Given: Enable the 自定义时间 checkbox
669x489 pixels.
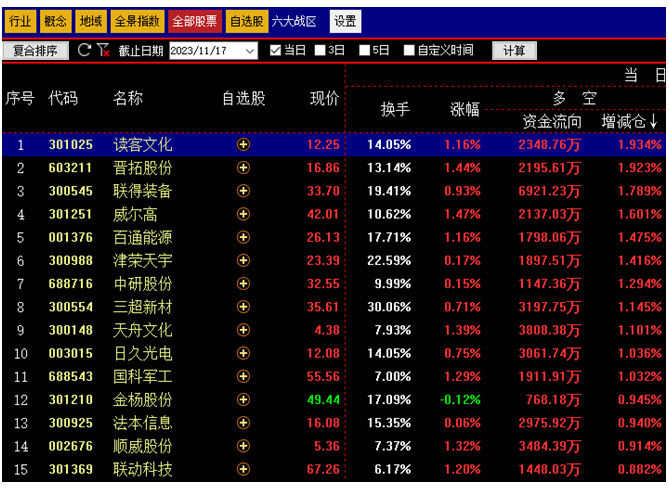Looking at the screenshot, I should click(x=409, y=50).
